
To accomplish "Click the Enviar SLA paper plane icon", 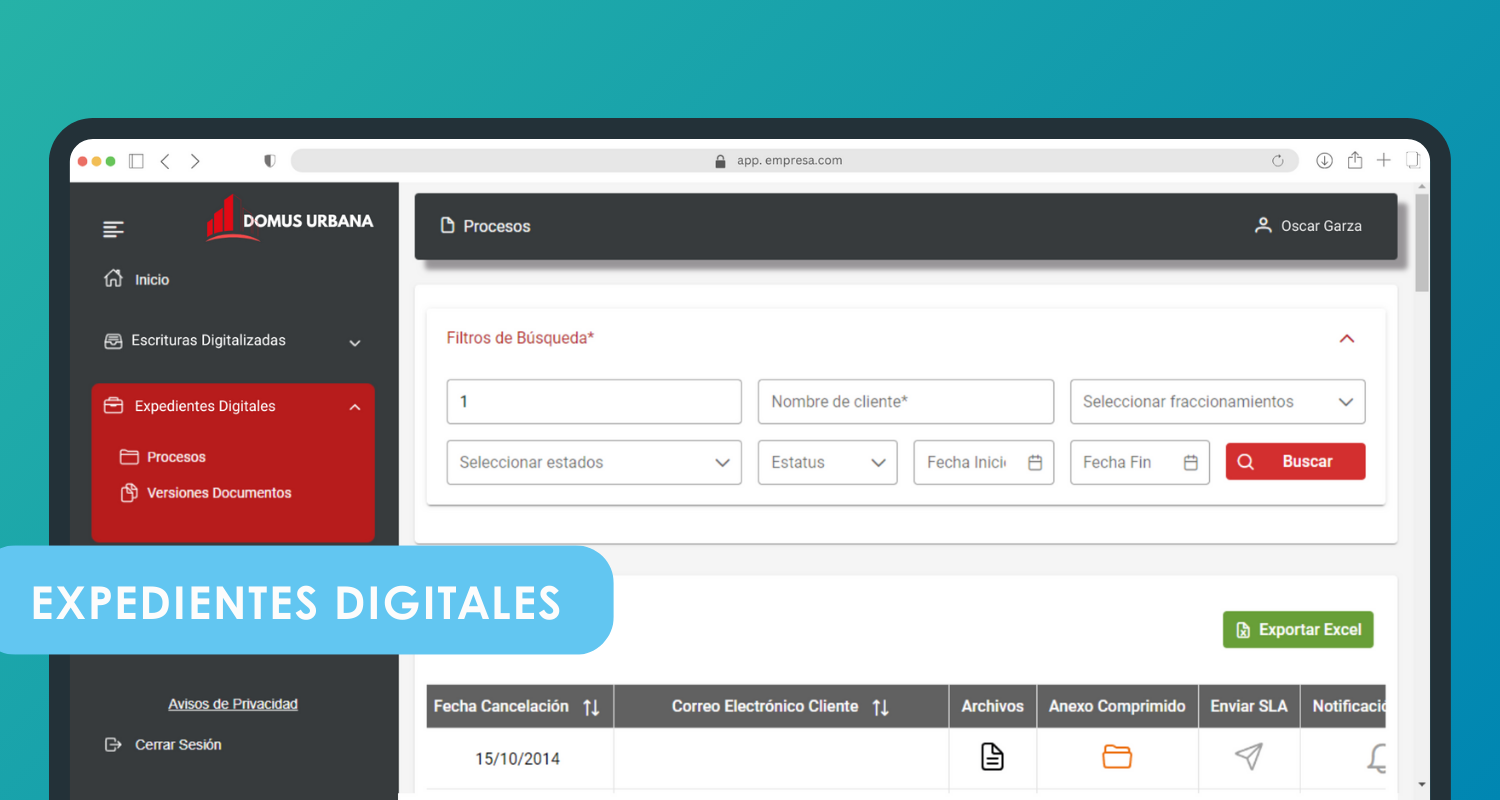I will pos(1248,757).
